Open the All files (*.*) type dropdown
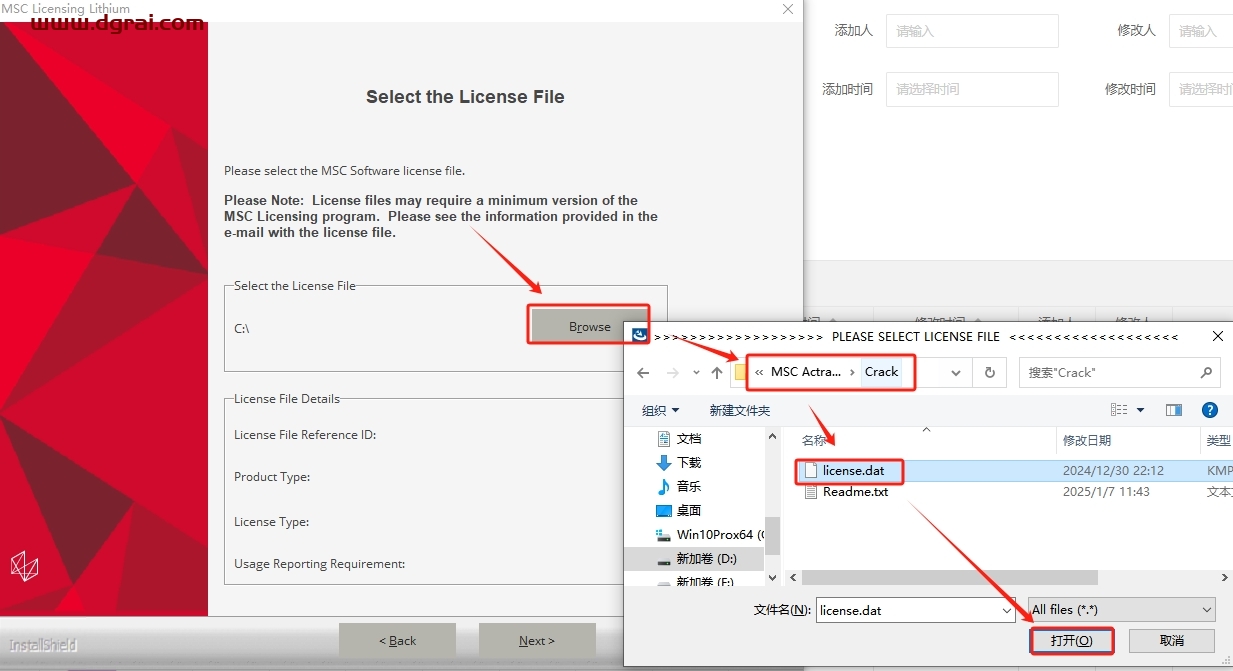Image resolution: width=1233 pixels, height=671 pixels. [1121, 610]
